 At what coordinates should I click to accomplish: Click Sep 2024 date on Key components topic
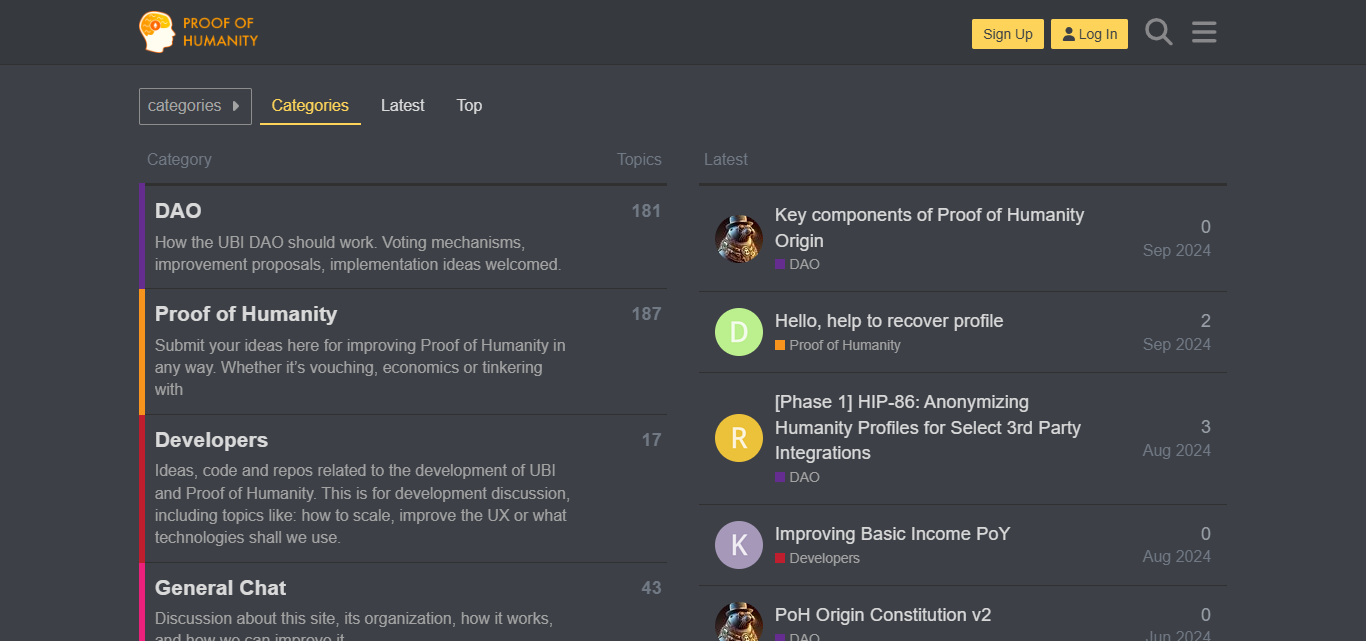pos(1177,250)
